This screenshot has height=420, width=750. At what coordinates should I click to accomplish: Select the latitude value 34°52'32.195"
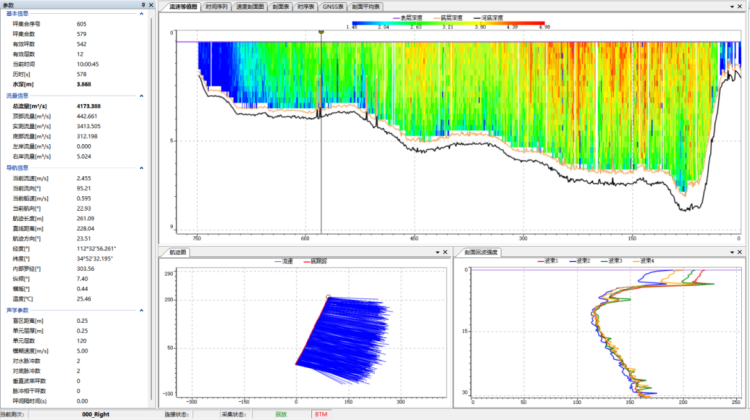[95, 259]
